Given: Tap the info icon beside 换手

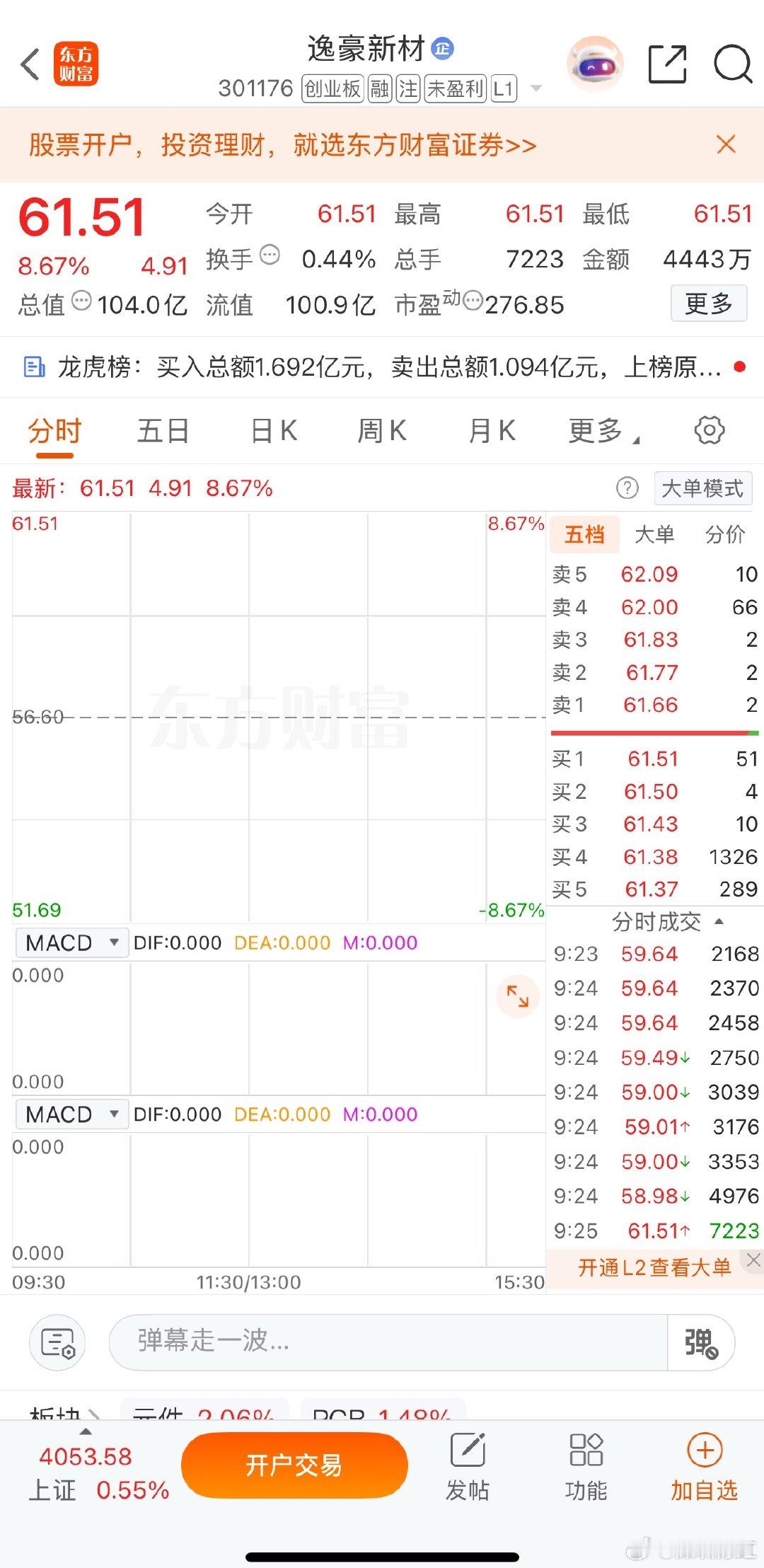Looking at the screenshot, I should click(x=270, y=255).
